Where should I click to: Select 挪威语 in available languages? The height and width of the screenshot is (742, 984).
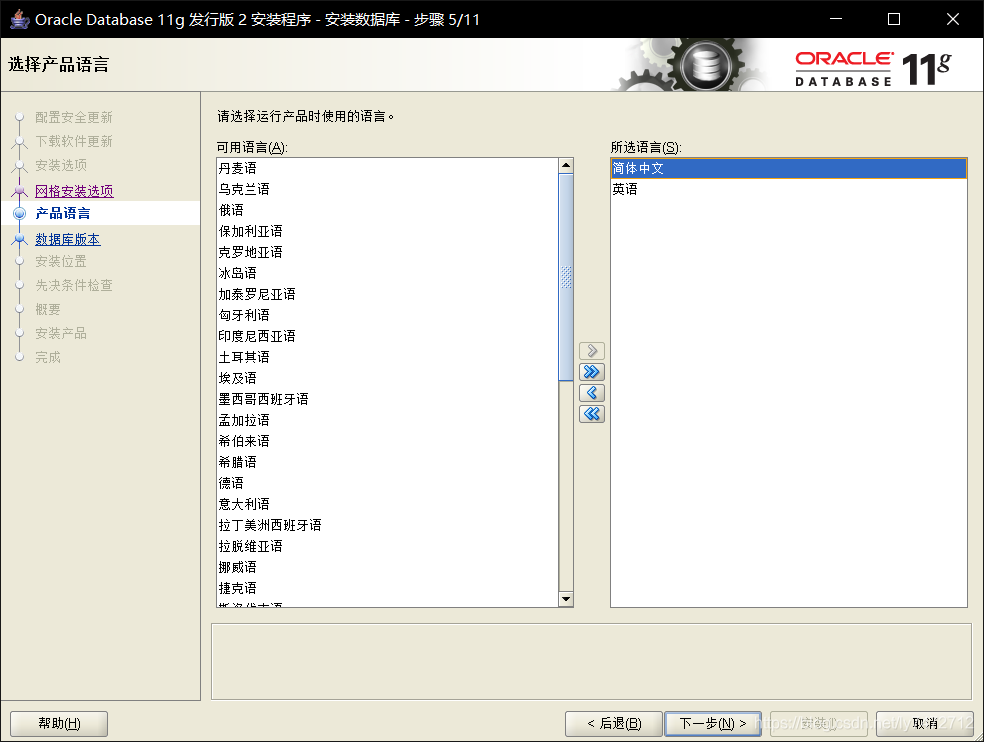[387, 567]
